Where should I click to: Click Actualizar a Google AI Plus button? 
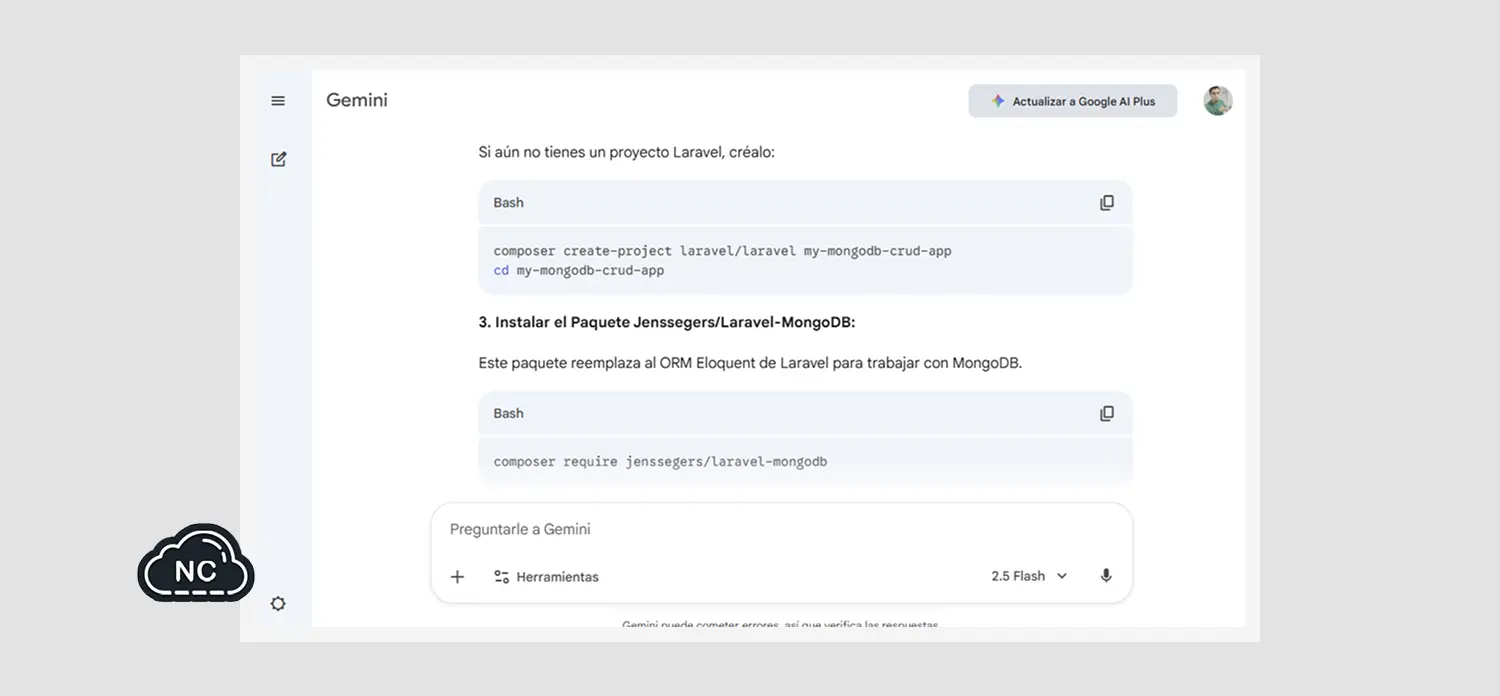(x=1072, y=101)
